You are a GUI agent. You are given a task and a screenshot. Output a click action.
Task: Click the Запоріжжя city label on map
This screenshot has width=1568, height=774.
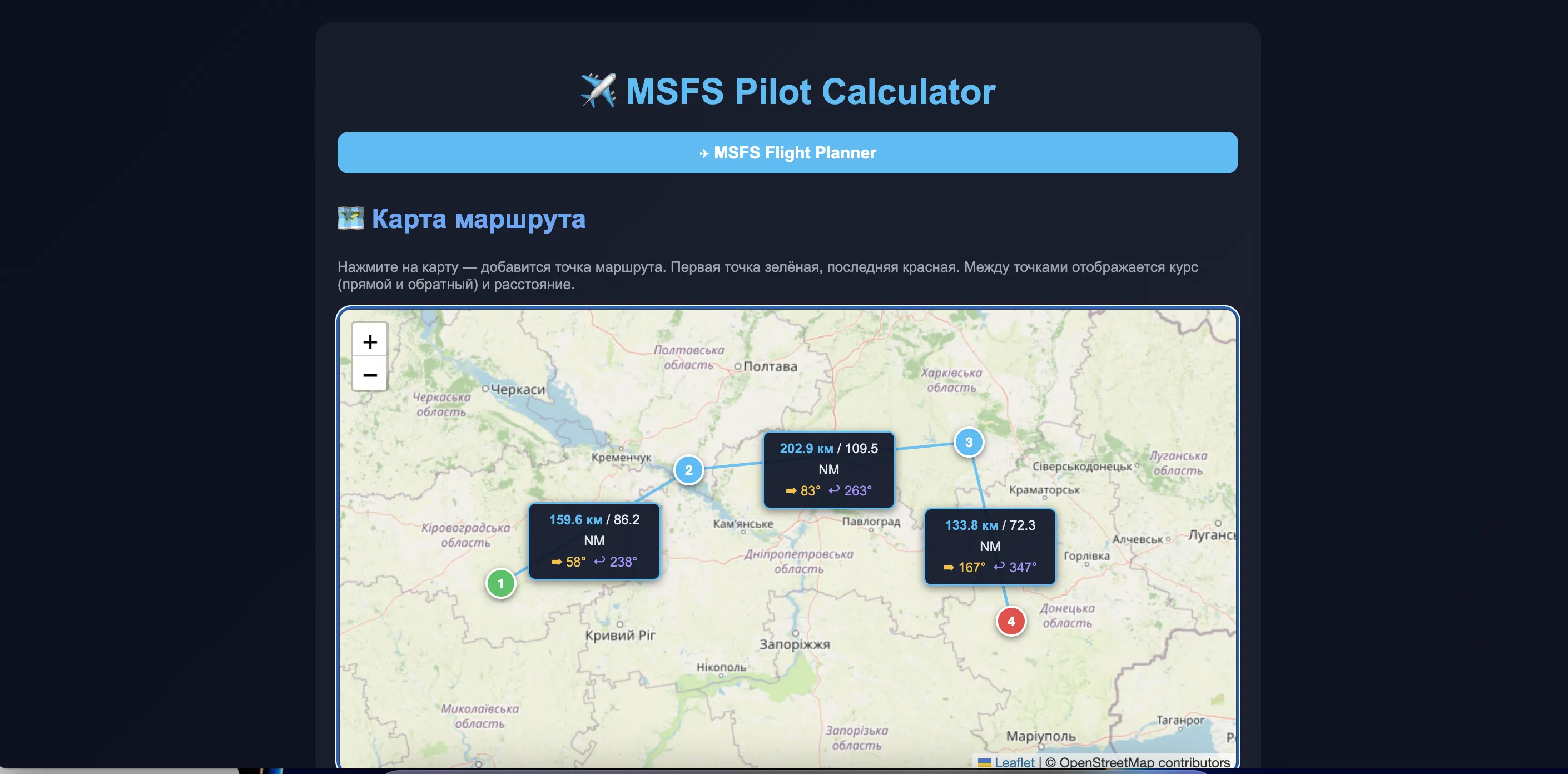click(x=795, y=644)
